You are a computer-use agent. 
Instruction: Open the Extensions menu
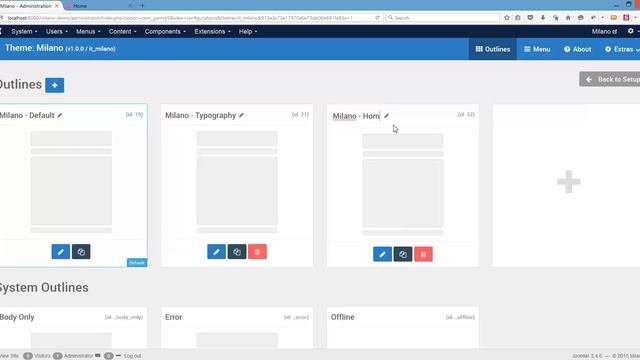212,31
